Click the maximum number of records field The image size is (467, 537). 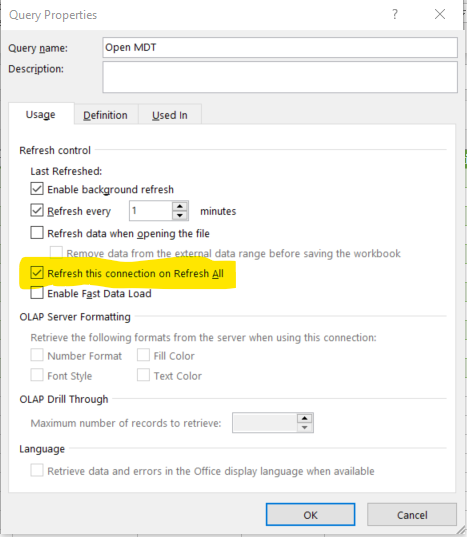(x=265, y=423)
